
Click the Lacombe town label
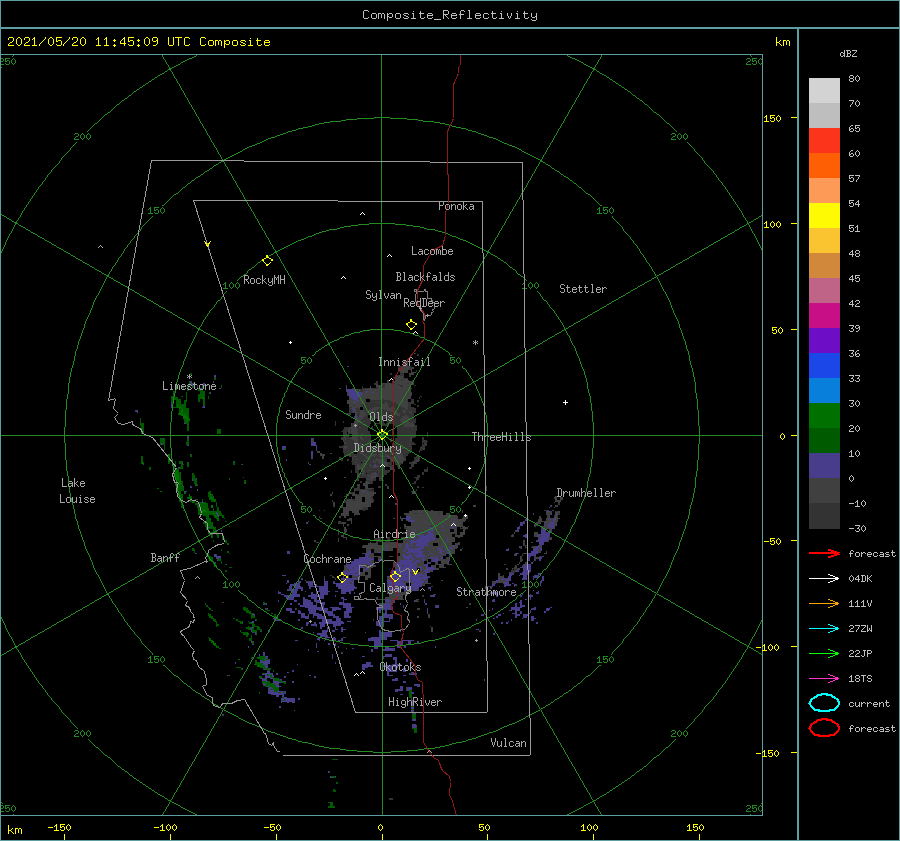coord(432,251)
